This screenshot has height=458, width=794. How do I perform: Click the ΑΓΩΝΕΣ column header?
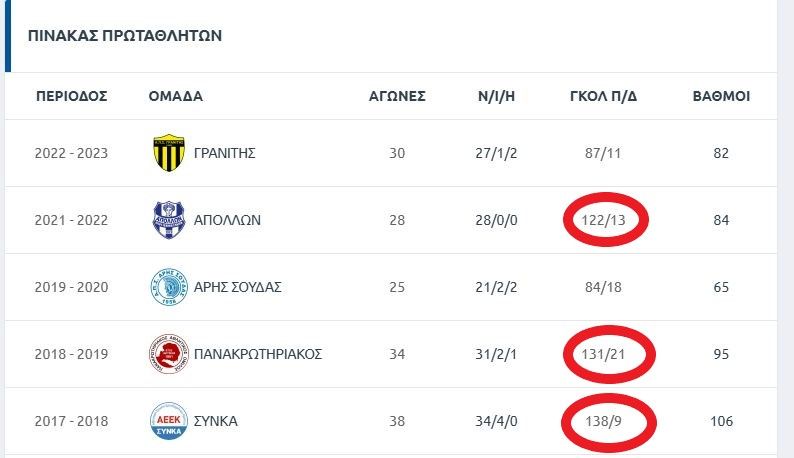[397, 97]
